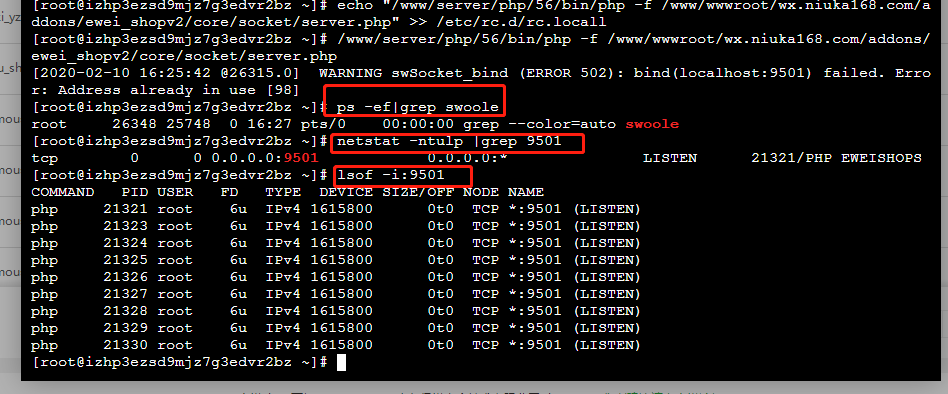Select PID 21327 in the lsof table

point(125,294)
